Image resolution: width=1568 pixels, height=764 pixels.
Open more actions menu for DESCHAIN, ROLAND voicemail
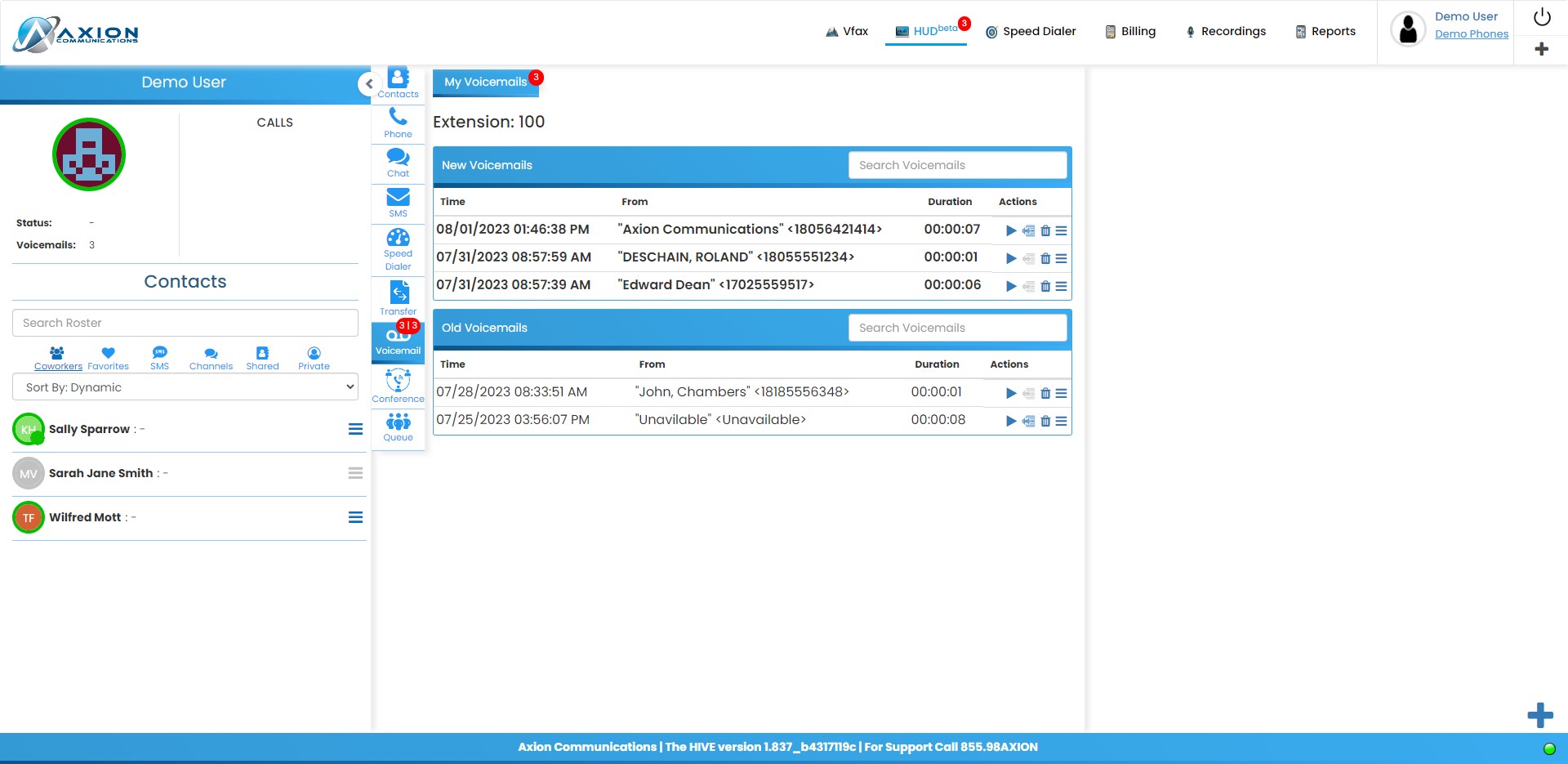[x=1061, y=258]
